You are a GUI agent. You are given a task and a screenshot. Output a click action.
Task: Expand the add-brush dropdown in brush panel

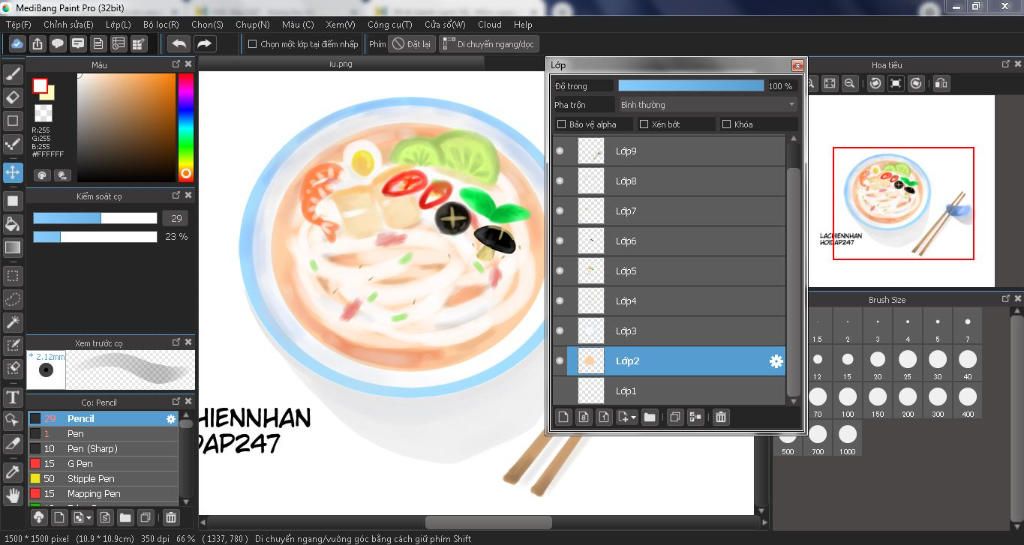point(89,518)
